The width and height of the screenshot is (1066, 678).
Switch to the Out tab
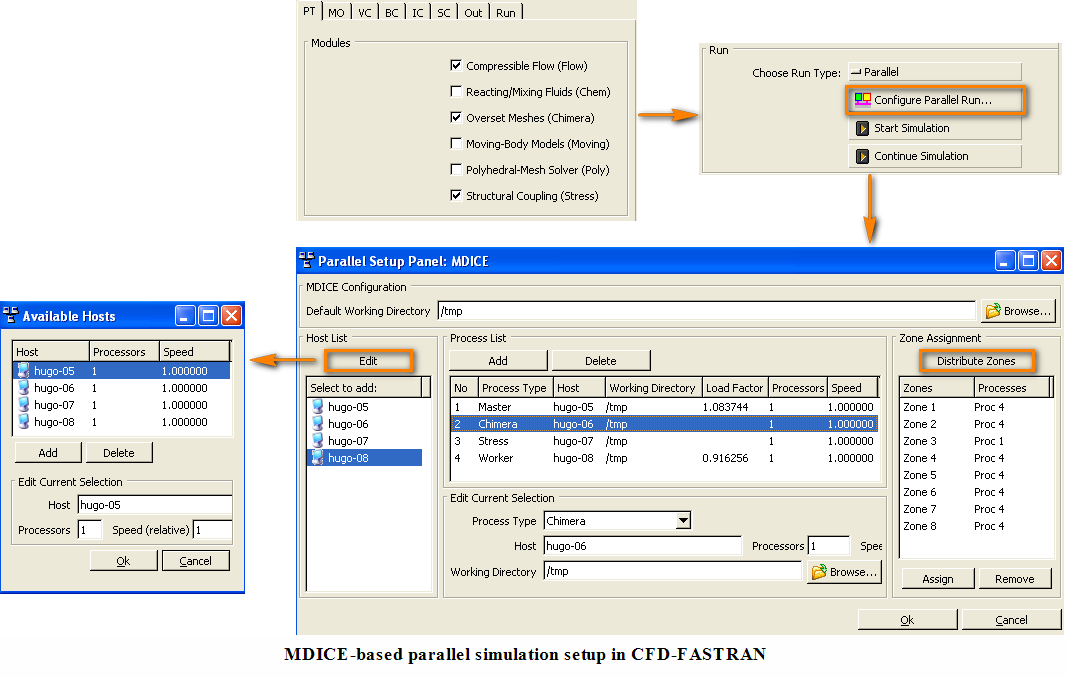pyautogui.click(x=473, y=12)
